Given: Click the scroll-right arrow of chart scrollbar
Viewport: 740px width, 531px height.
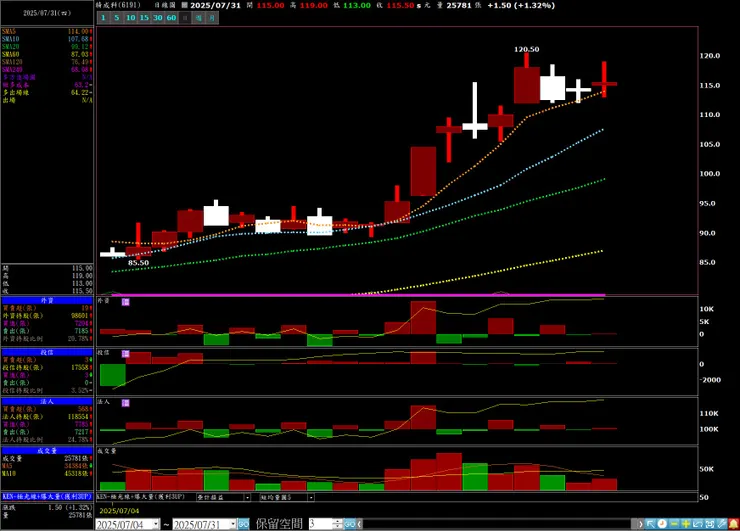Looking at the screenshot, I should pyautogui.click(x=640, y=524).
